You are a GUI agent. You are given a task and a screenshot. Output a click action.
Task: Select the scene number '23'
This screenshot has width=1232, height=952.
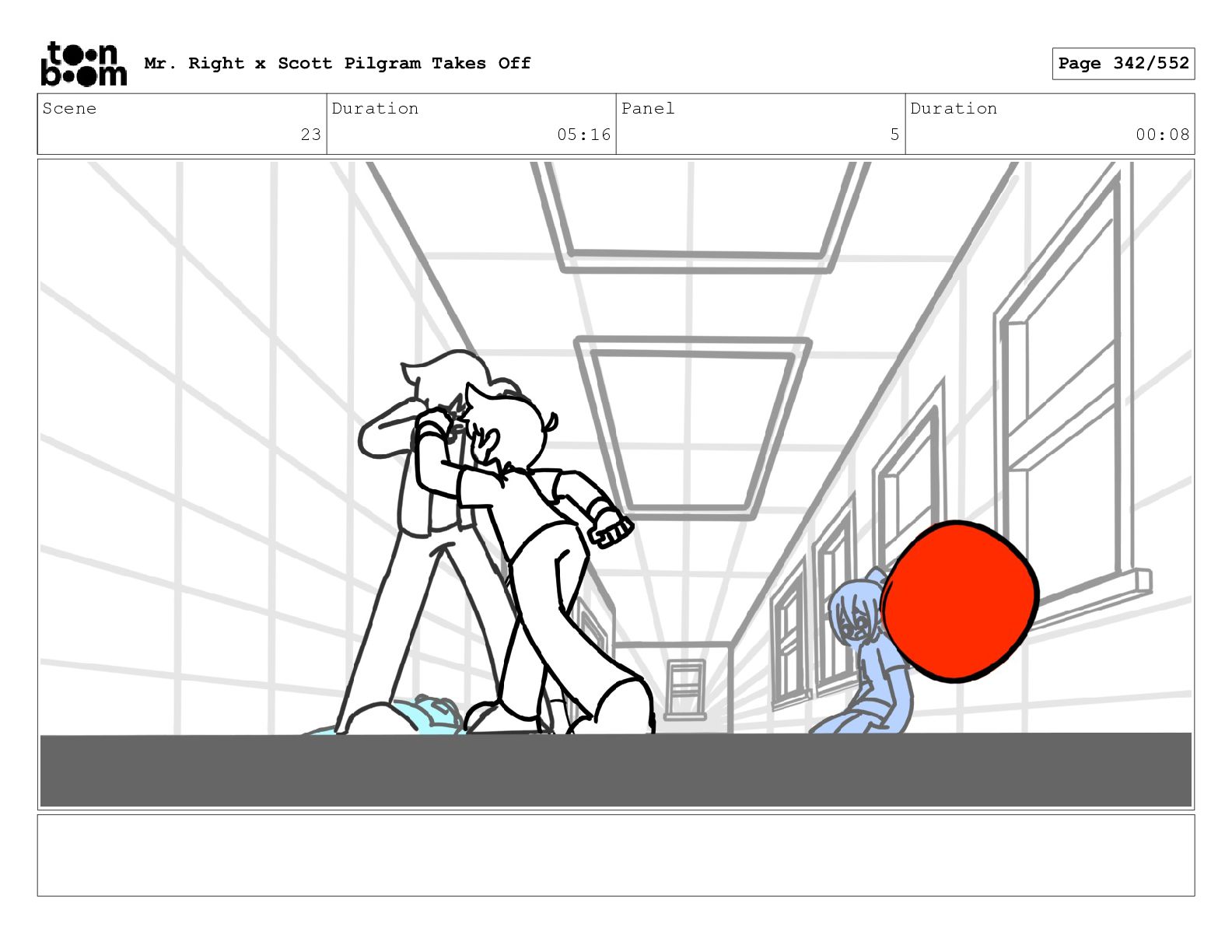point(311,135)
